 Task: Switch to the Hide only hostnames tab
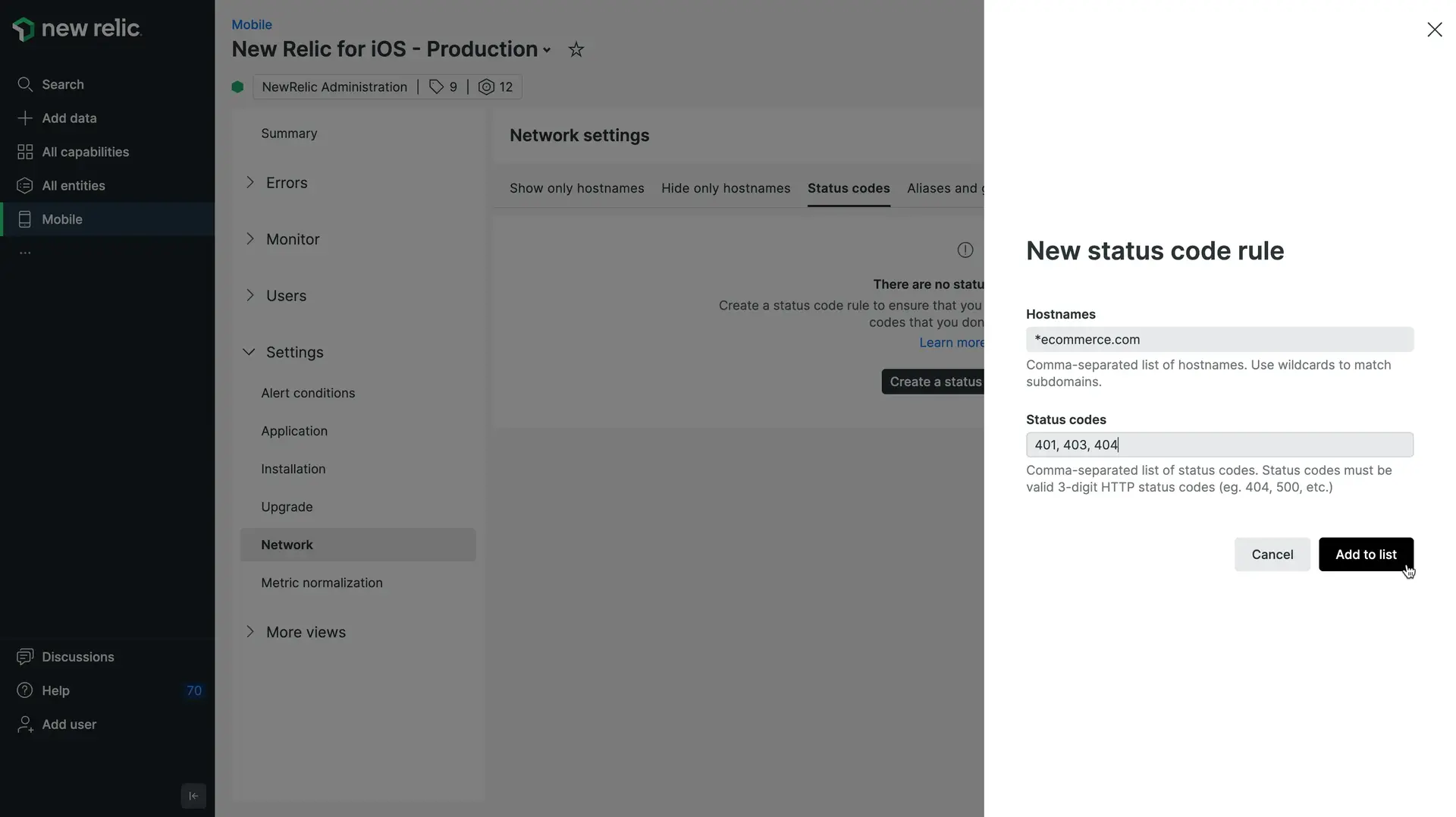tap(725, 188)
